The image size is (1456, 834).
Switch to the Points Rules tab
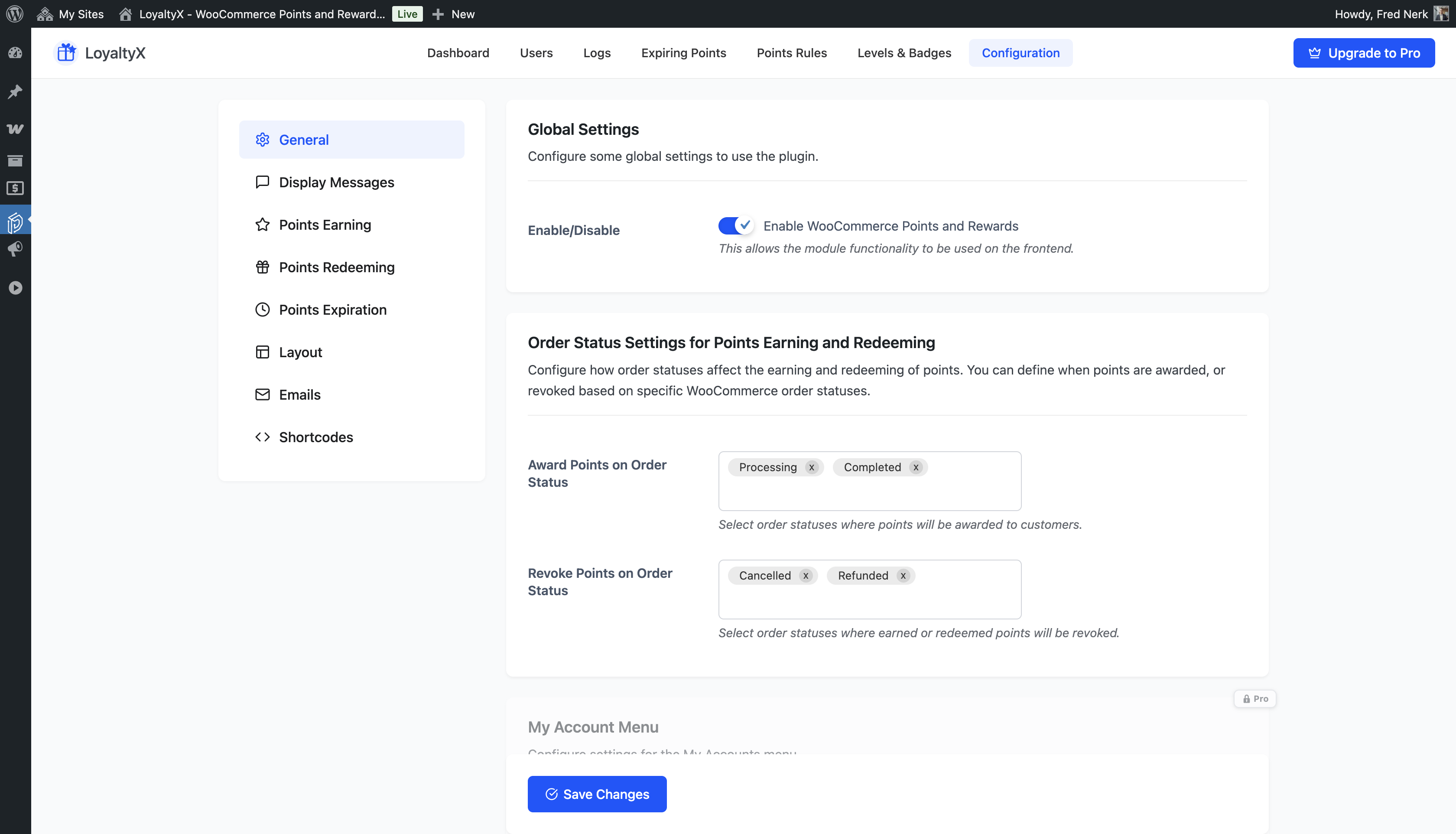791,53
